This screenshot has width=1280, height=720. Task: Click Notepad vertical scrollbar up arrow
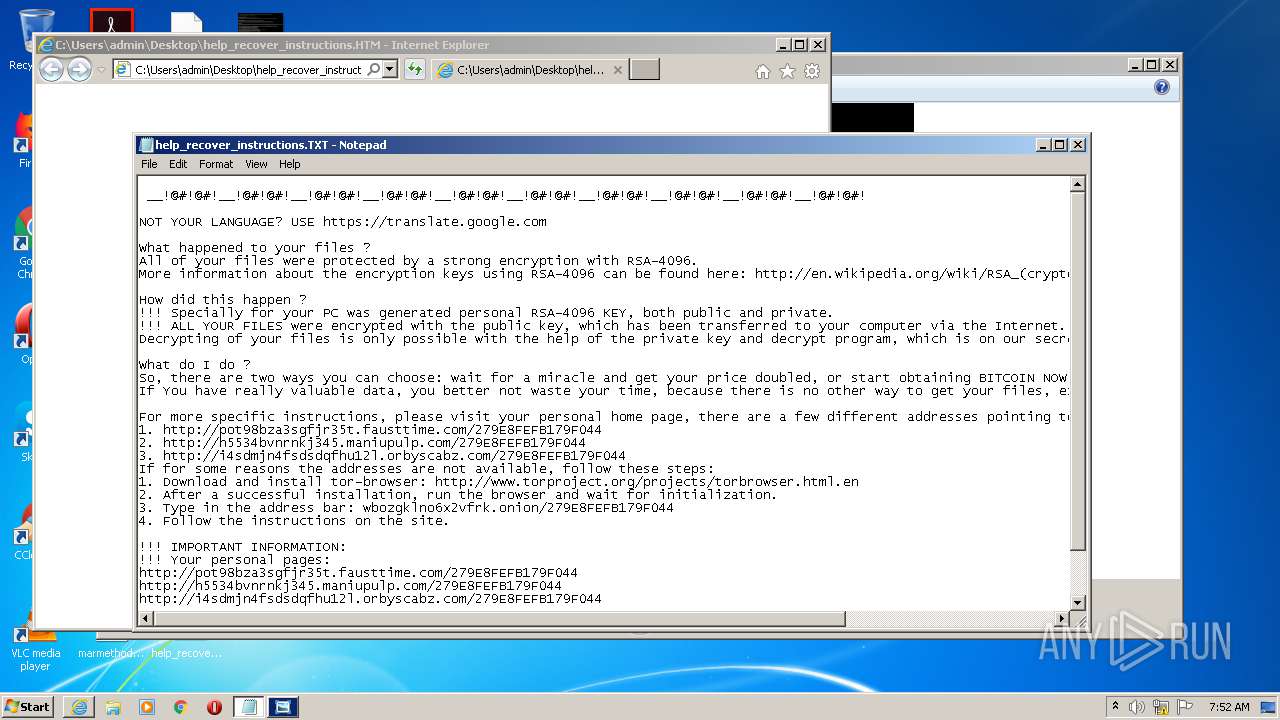(1077, 185)
